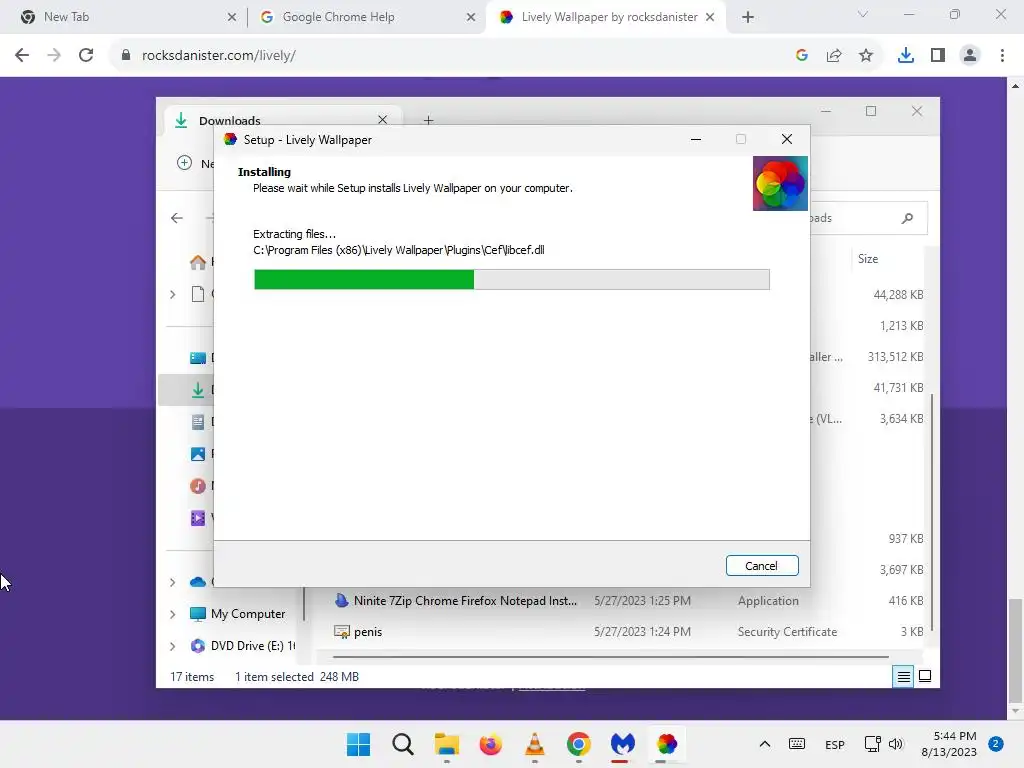The image size is (1024, 768).
Task: Close the Google Chrome Help tab
Action: coord(471,17)
